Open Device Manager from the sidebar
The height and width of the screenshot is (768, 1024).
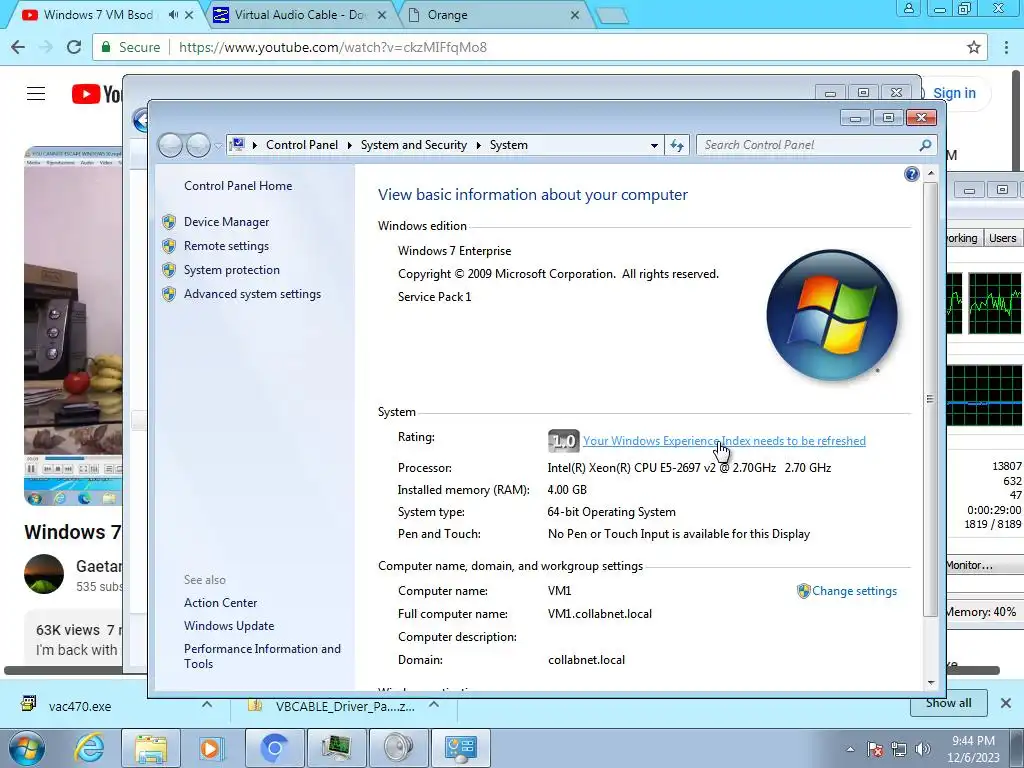click(x=226, y=222)
